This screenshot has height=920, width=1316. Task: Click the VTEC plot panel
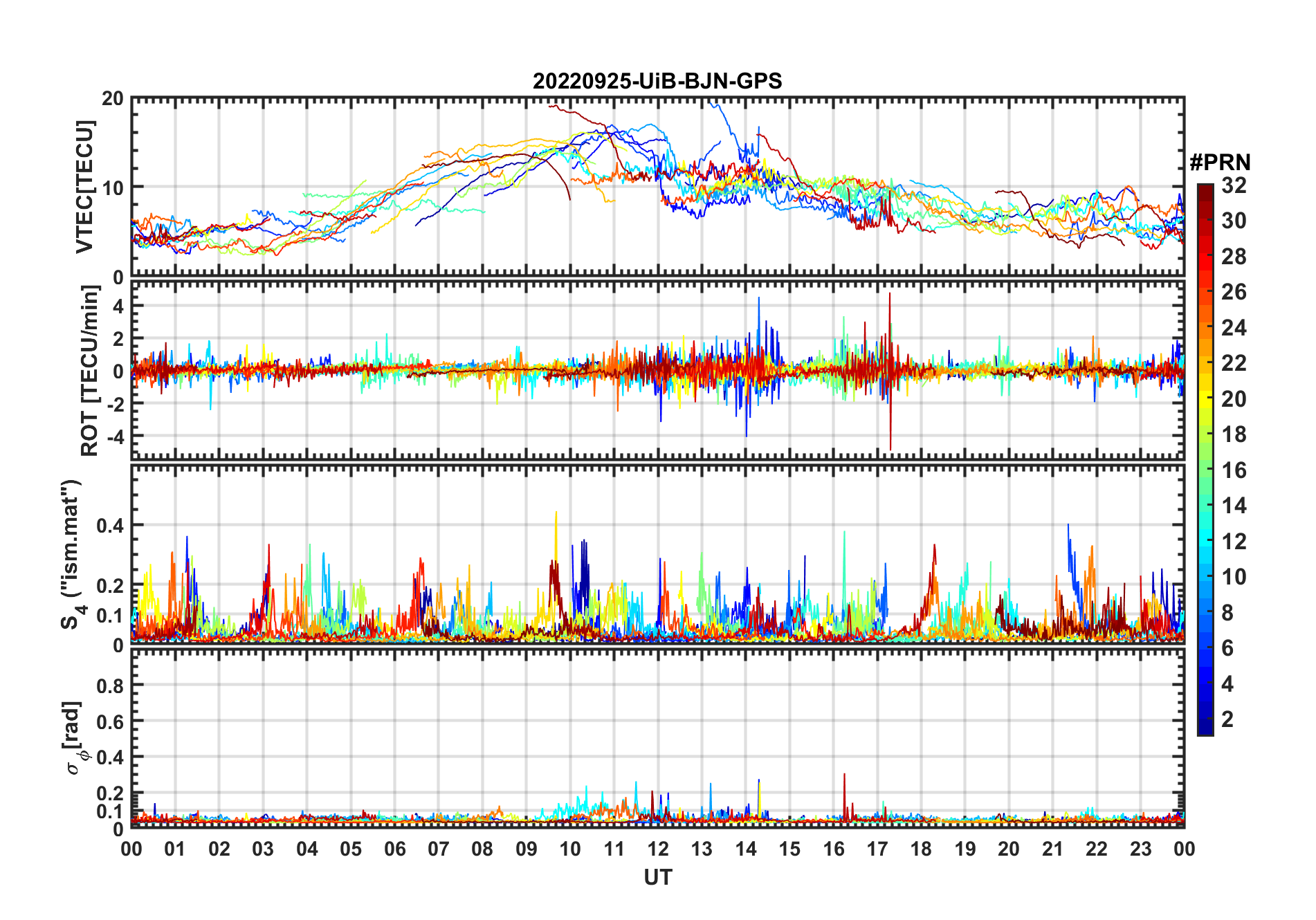657,187
